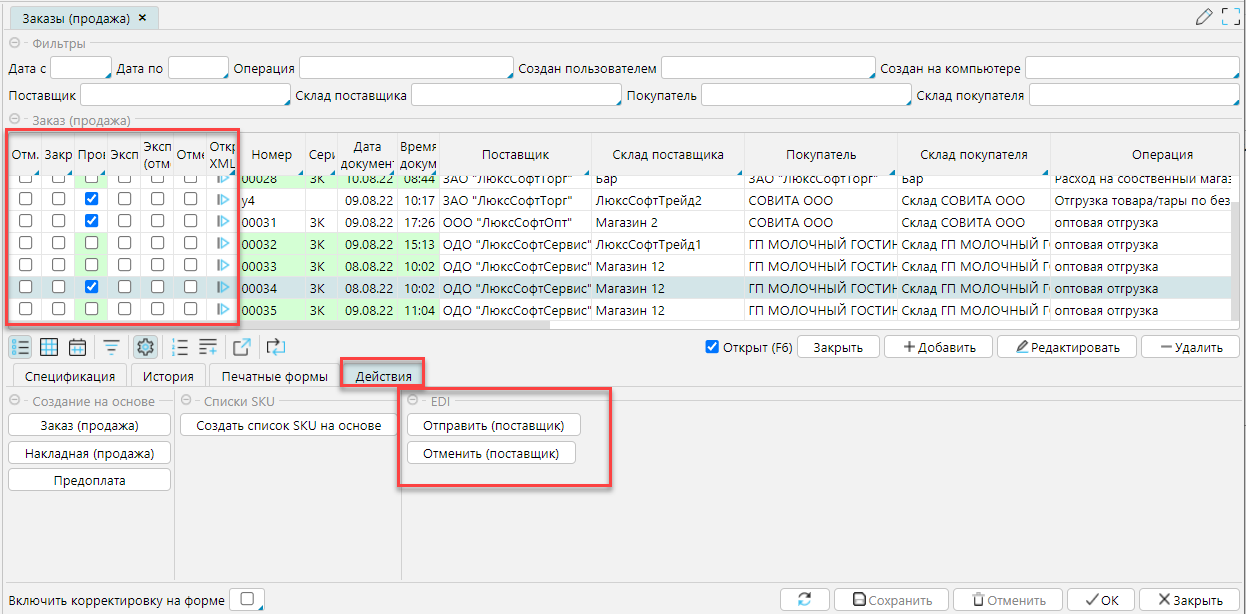The width and height of the screenshot is (1246, 614).
Task: Click Отправить (поставщик) button
Action: [x=494, y=425]
